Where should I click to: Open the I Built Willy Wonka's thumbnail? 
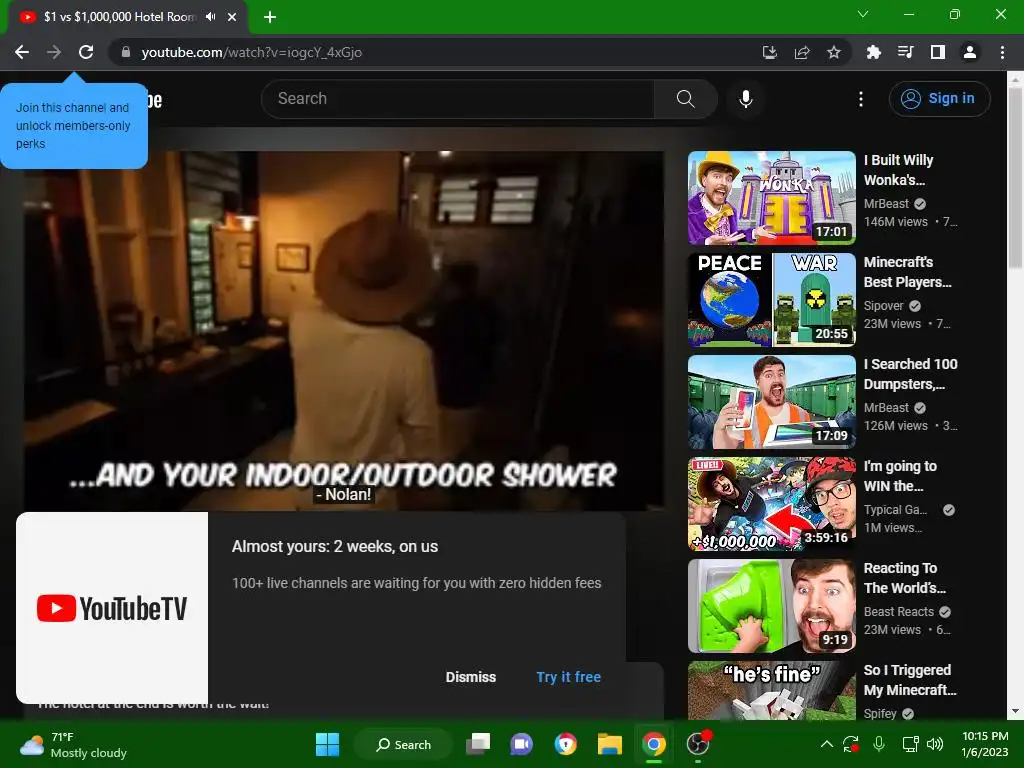tap(772, 198)
